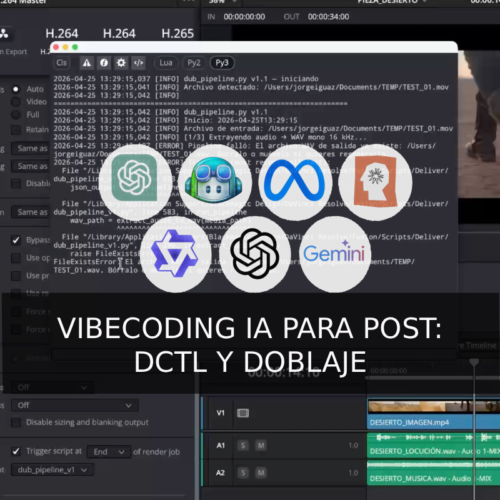Click the OUT timecode 00:00:34:00
Viewport: 500px width, 500px height.
pos(328,17)
